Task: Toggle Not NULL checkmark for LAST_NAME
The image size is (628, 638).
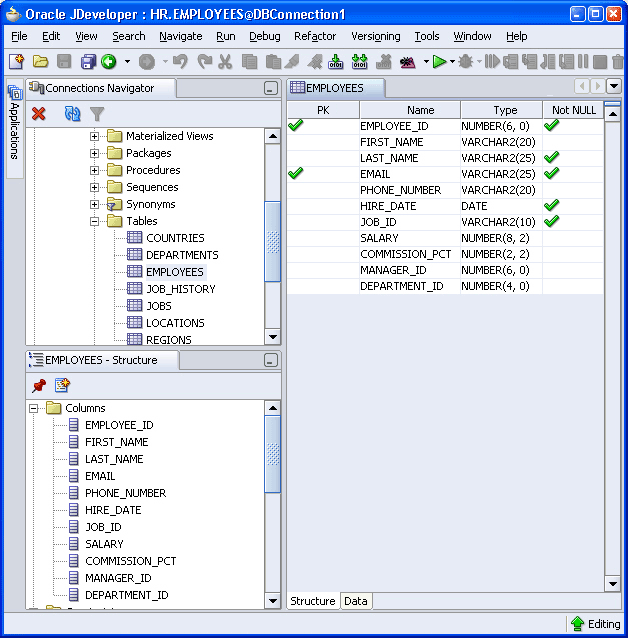Action: pyautogui.click(x=551, y=157)
